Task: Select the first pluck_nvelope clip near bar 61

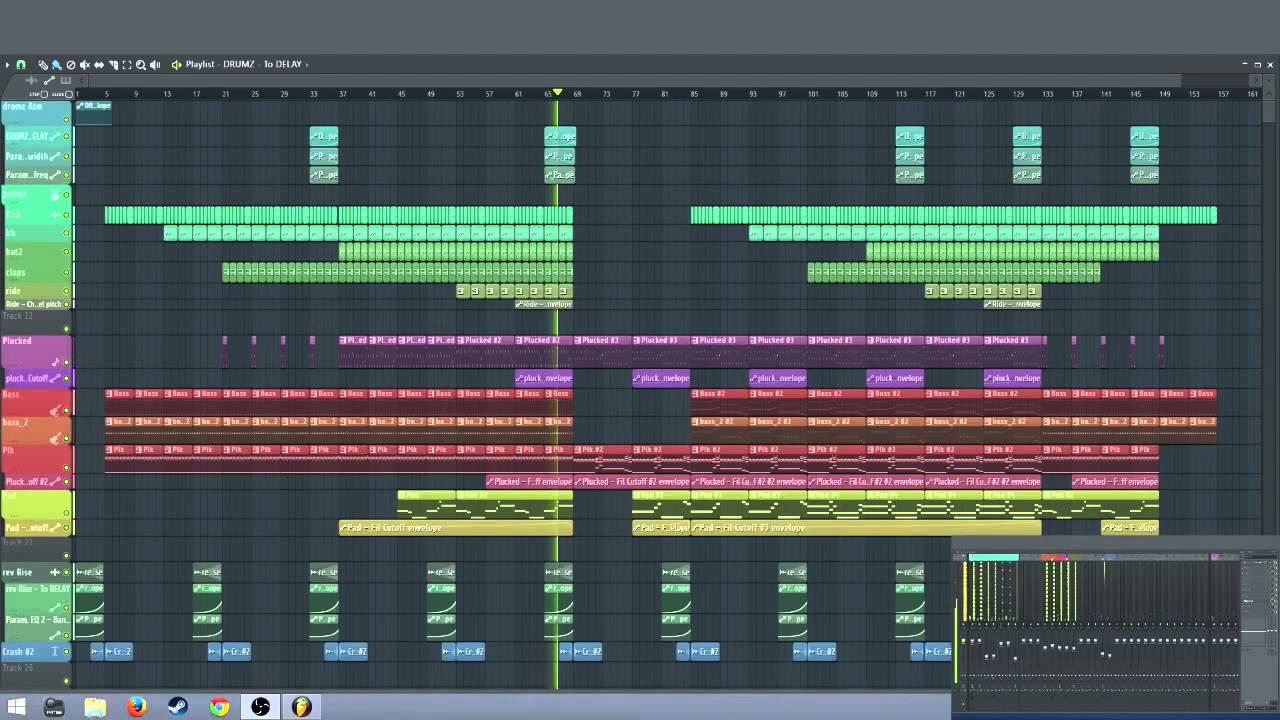Action: click(x=544, y=378)
